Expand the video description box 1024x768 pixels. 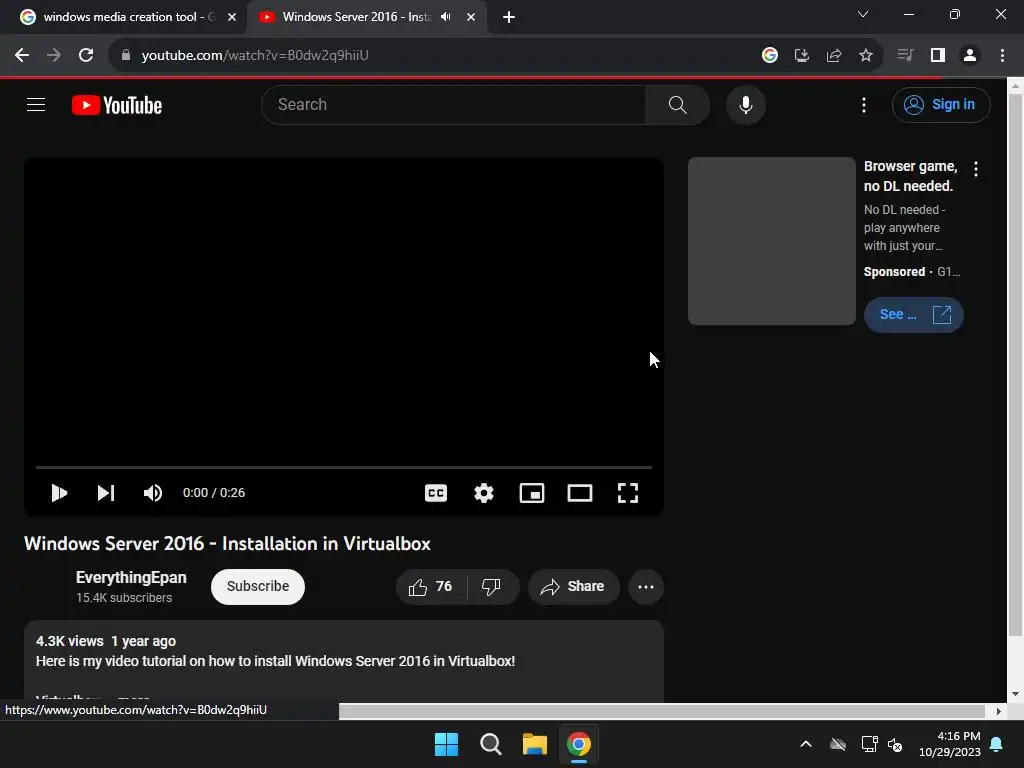point(344,662)
